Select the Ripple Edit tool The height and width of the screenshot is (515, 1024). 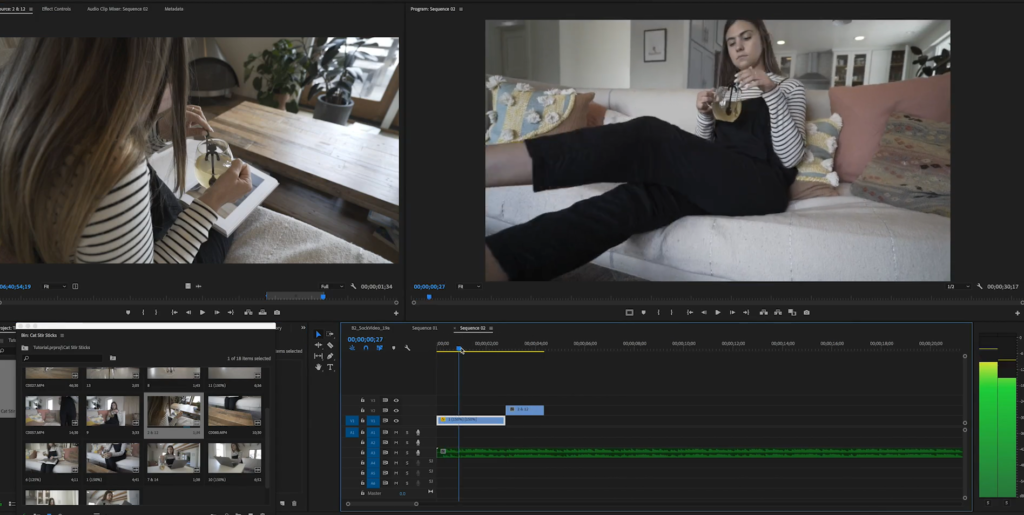318,345
